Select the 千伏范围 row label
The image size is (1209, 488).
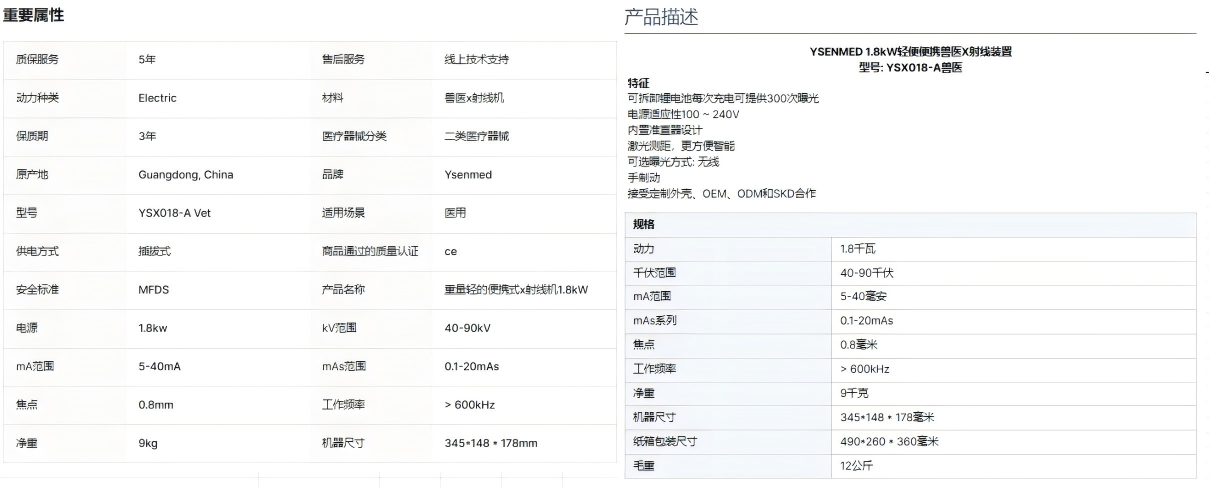(654, 272)
